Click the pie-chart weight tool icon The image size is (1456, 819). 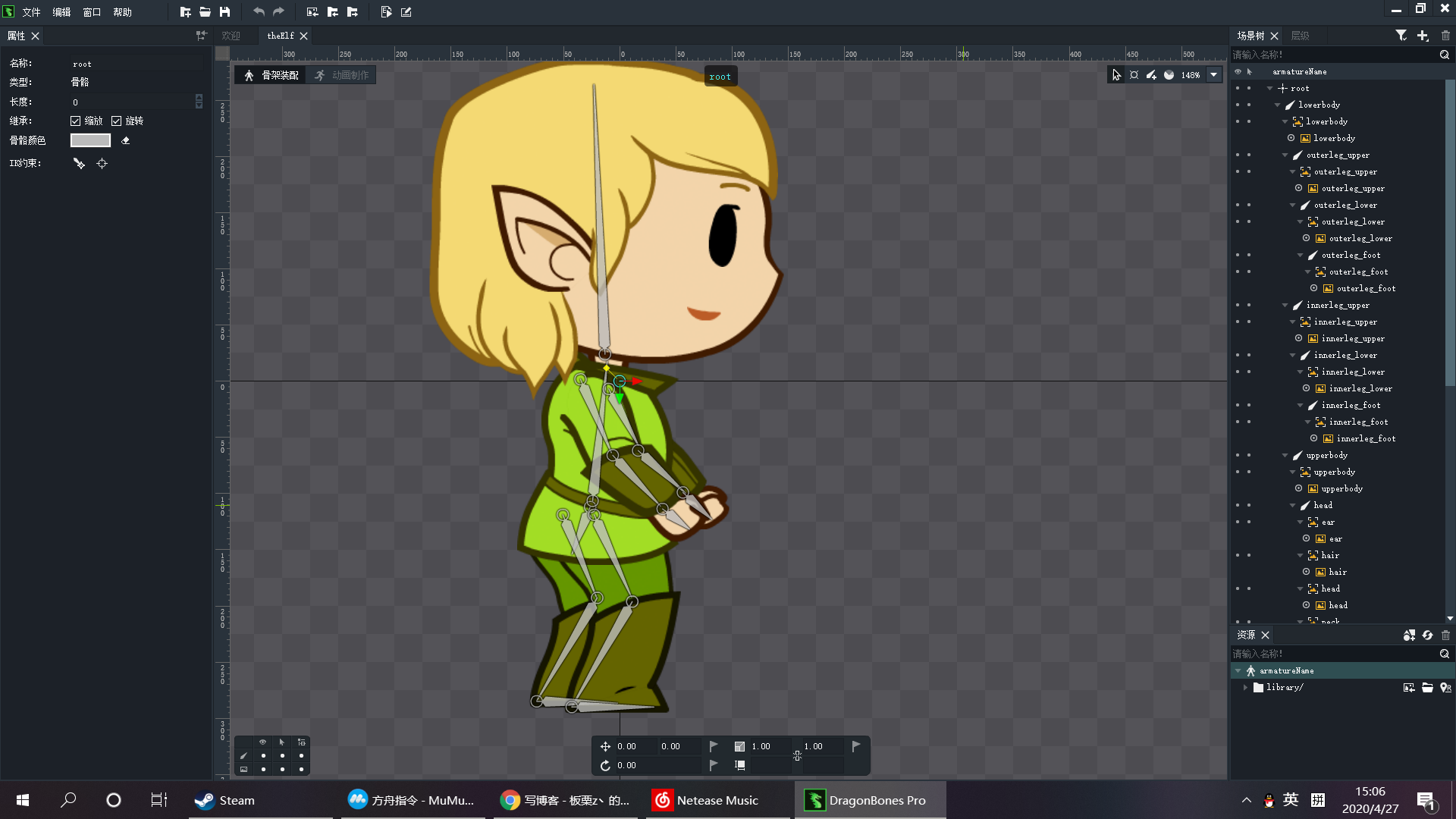pyautogui.click(x=1169, y=75)
